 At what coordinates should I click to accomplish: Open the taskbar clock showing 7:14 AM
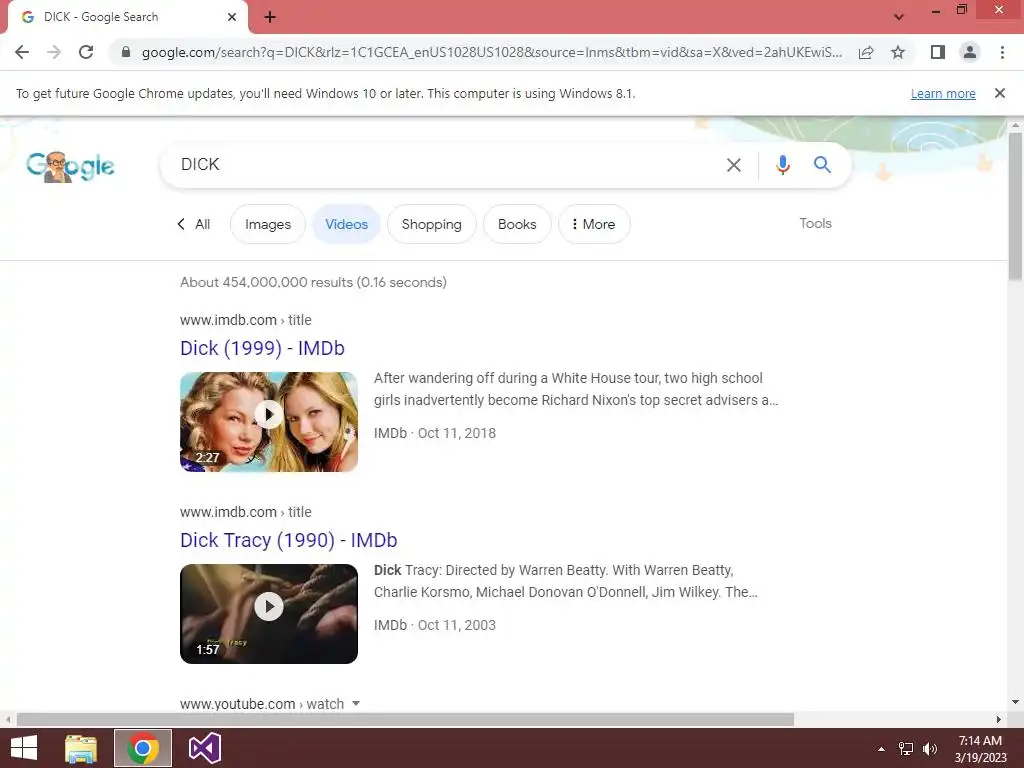[x=980, y=749]
